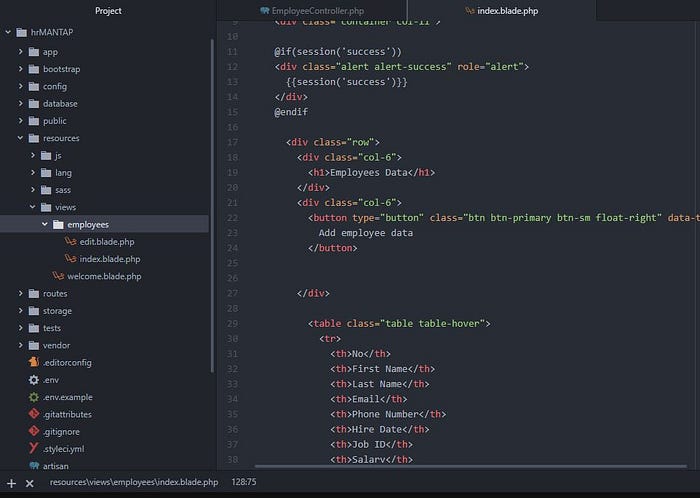
Task: Open the .env gear icon file
Action: click(34, 380)
